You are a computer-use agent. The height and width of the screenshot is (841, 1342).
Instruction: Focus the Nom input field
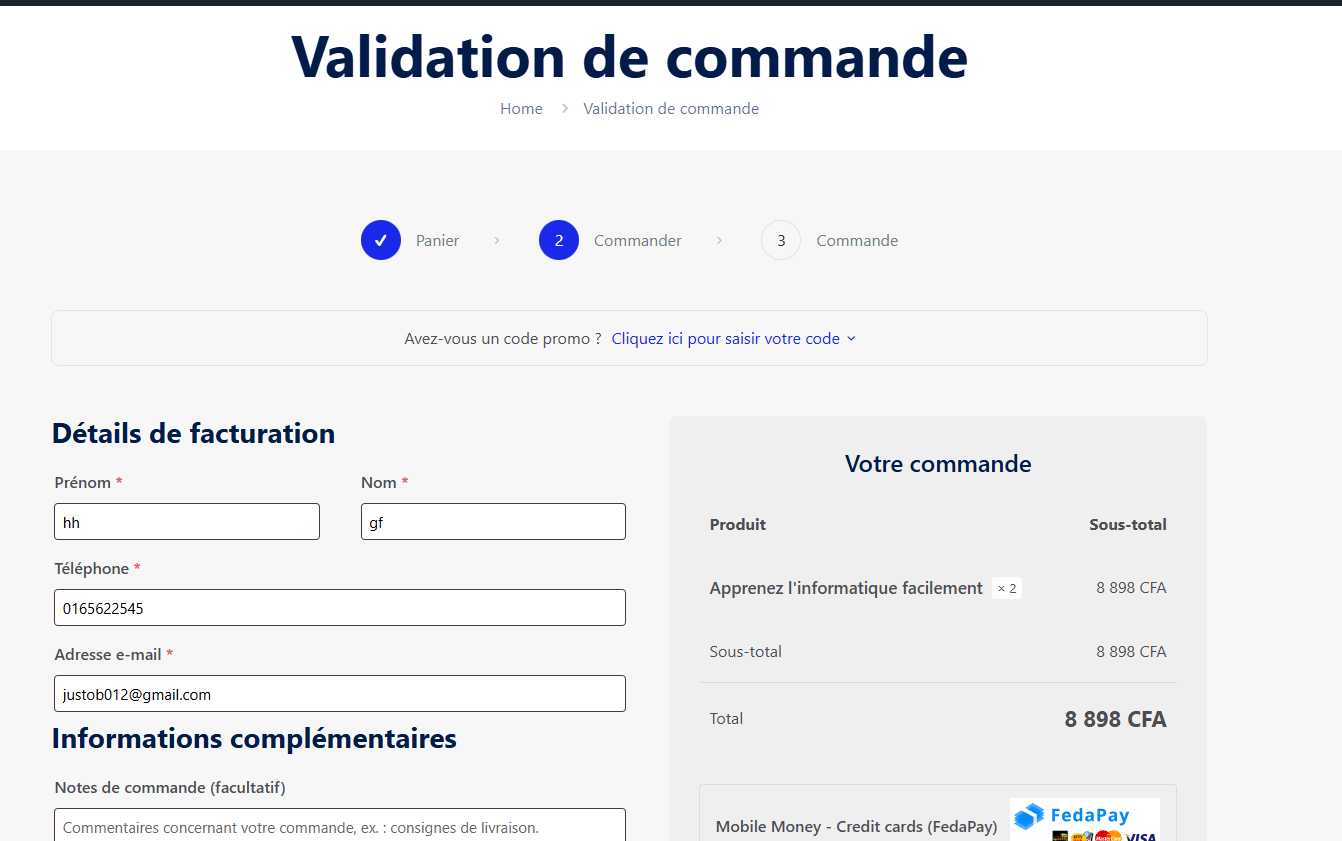493,522
